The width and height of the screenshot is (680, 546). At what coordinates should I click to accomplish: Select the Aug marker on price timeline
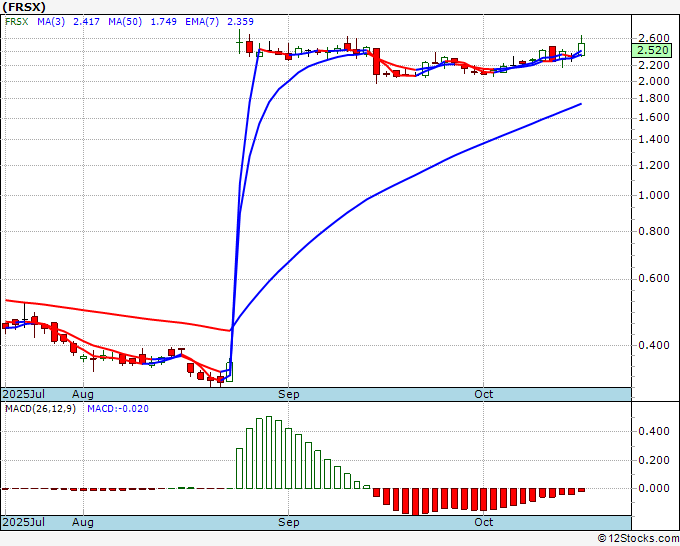tap(83, 394)
